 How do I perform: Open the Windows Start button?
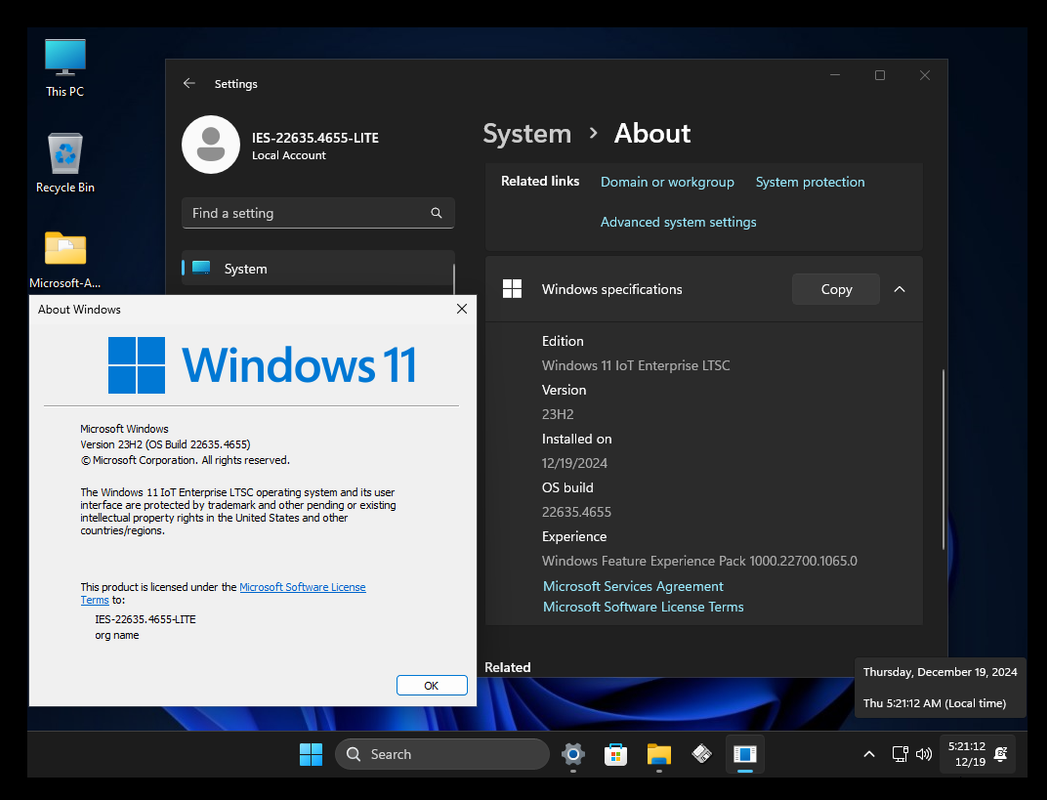click(x=310, y=754)
